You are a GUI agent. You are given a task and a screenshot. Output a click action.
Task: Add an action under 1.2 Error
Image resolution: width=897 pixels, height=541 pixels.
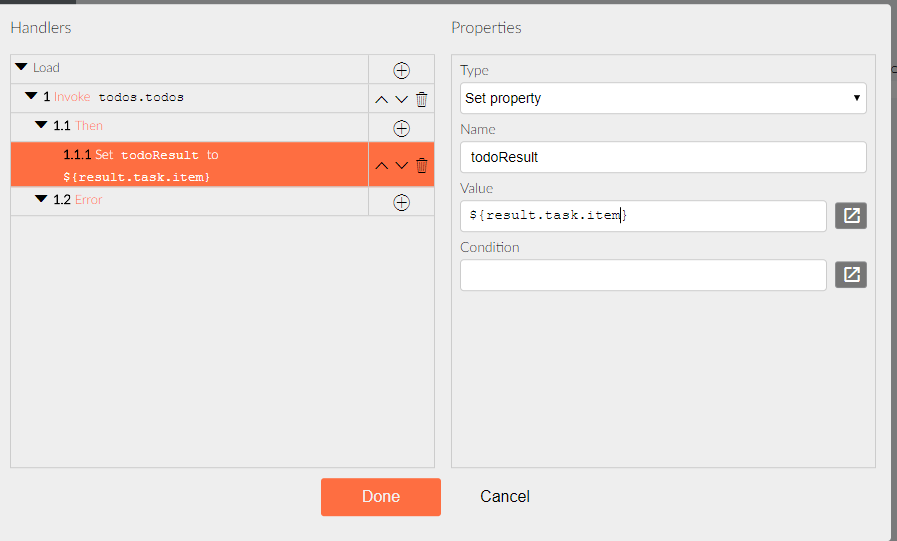401,202
